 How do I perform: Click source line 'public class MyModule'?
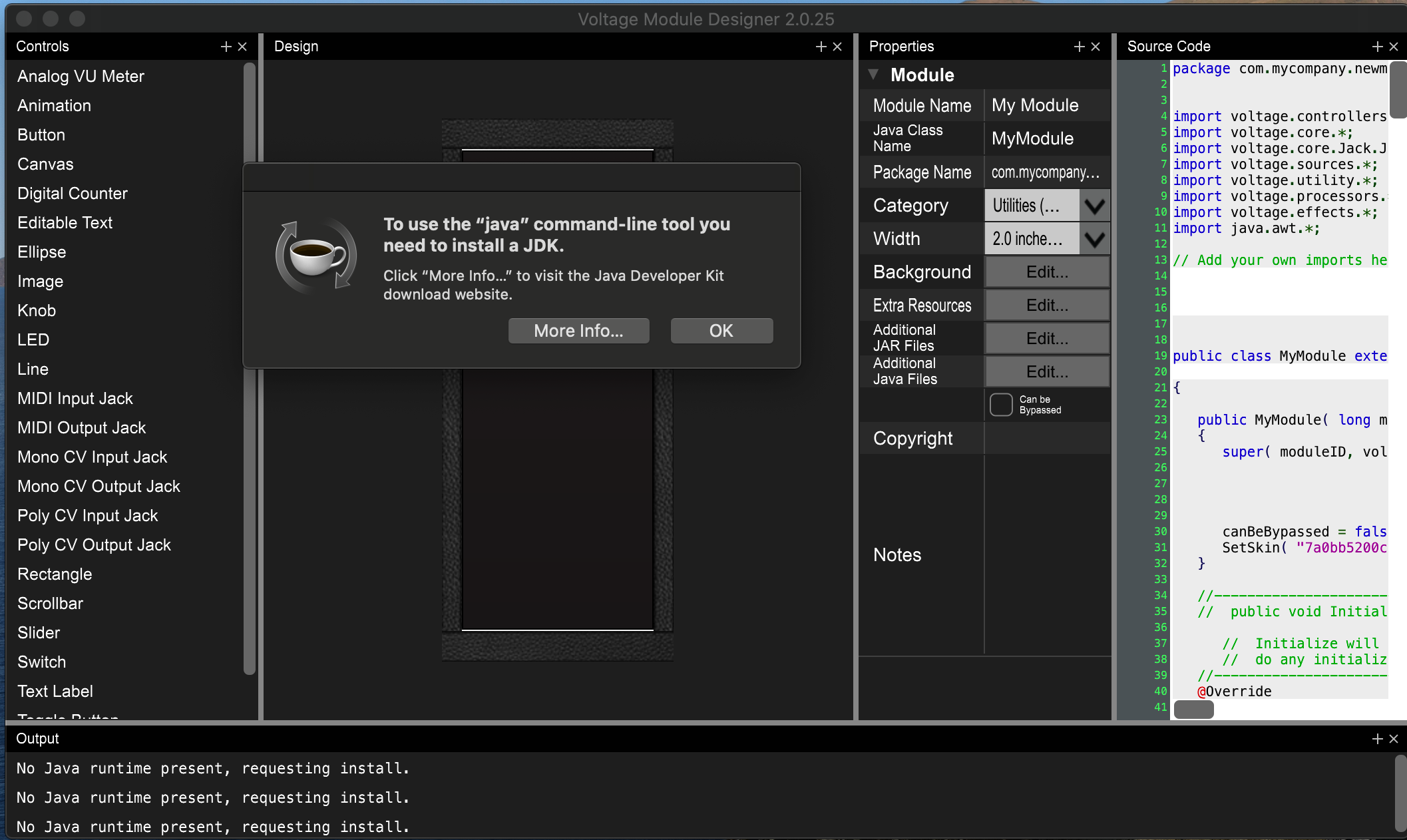tap(1279, 356)
